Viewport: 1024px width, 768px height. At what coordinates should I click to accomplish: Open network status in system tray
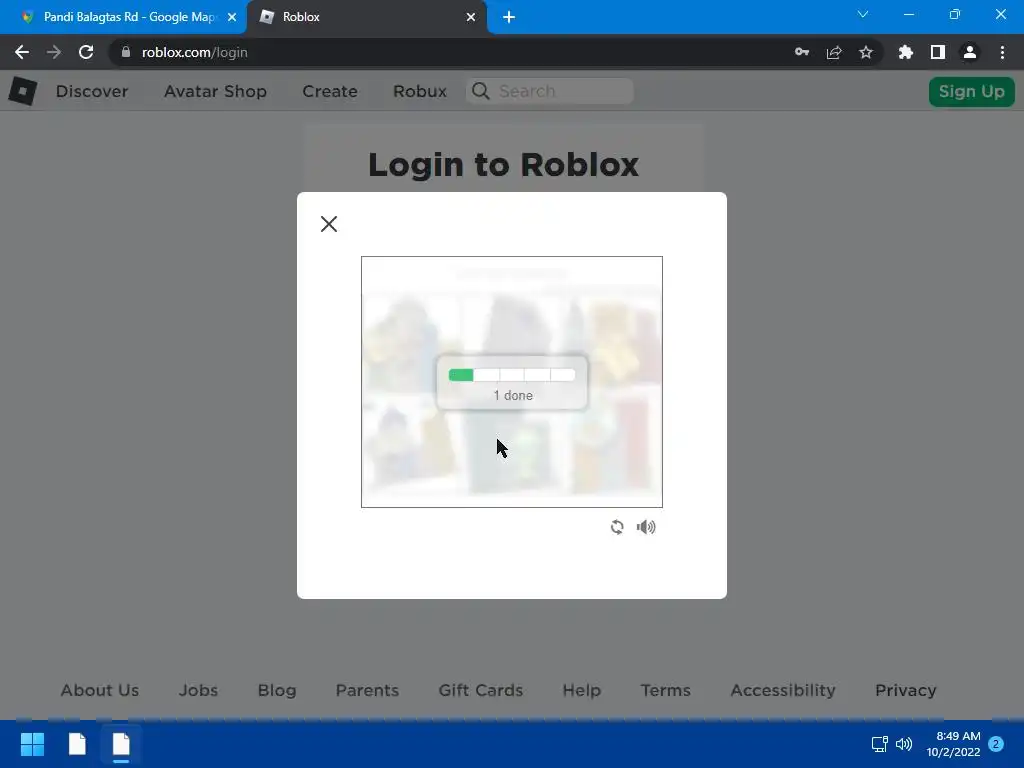pos(879,744)
